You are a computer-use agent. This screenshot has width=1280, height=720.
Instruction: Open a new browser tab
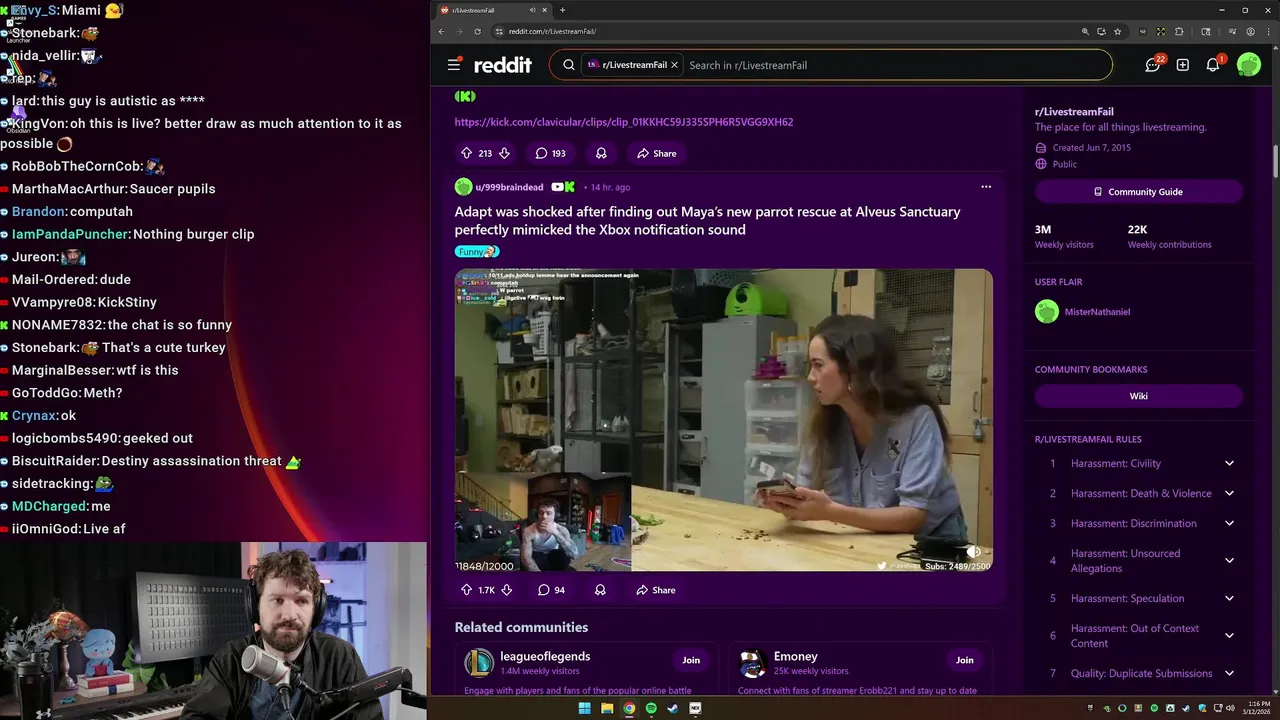pyautogui.click(x=562, y=10)
